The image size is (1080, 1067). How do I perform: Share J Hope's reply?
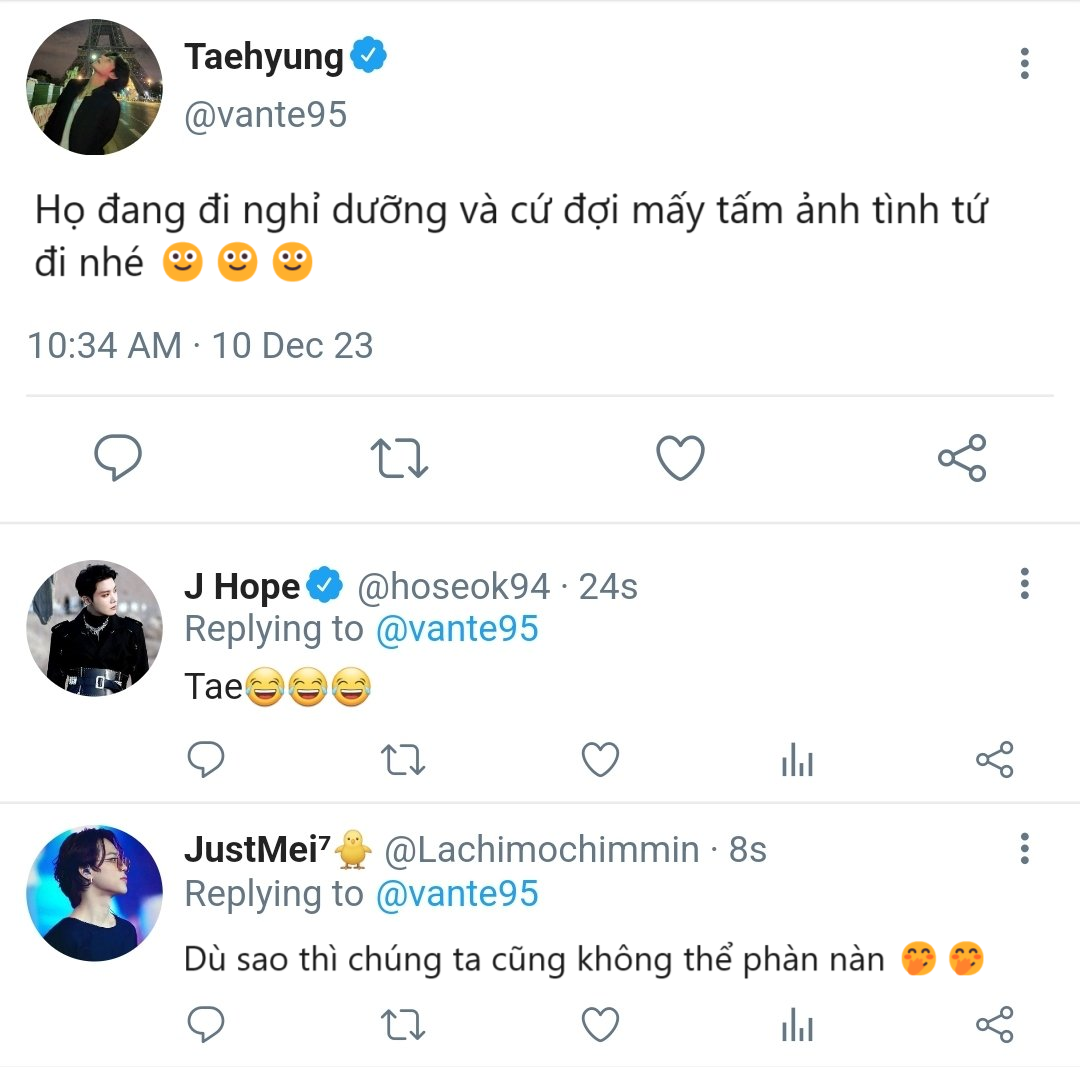coord(994,760)
